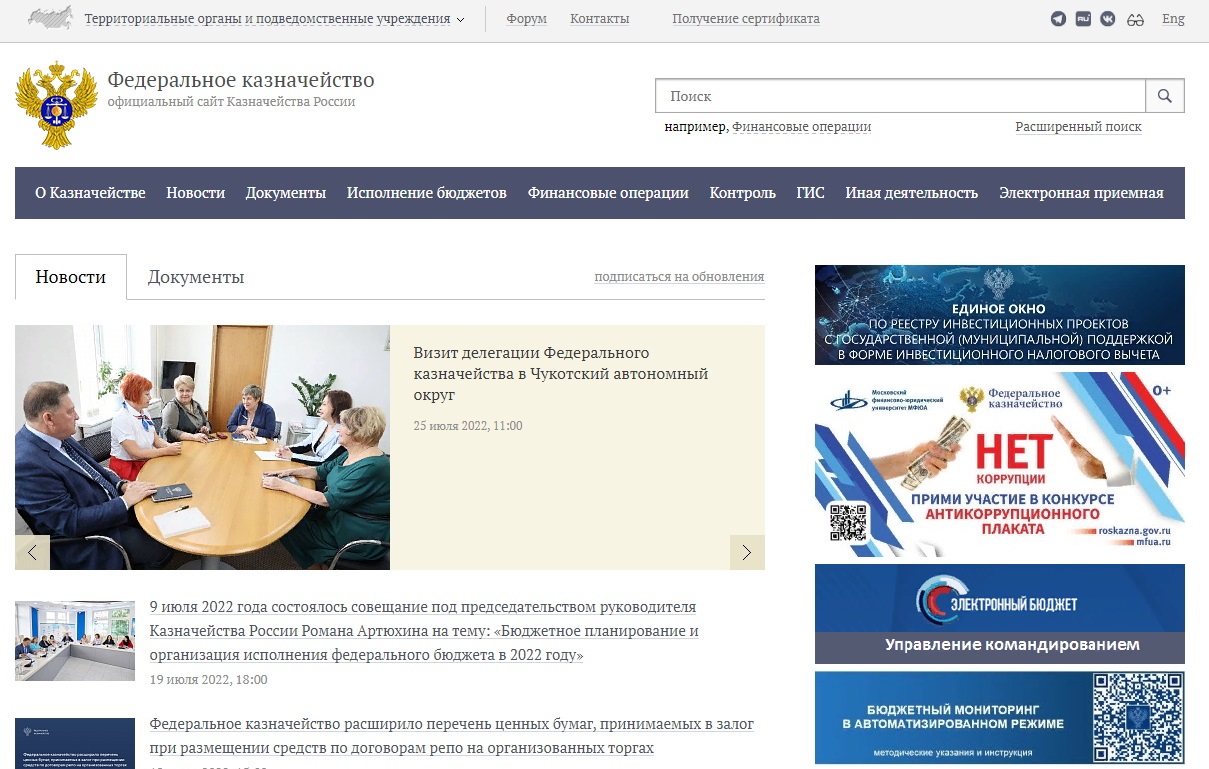
Task: Enable the visually impaired glasses mode
Action: [1135, 19]
